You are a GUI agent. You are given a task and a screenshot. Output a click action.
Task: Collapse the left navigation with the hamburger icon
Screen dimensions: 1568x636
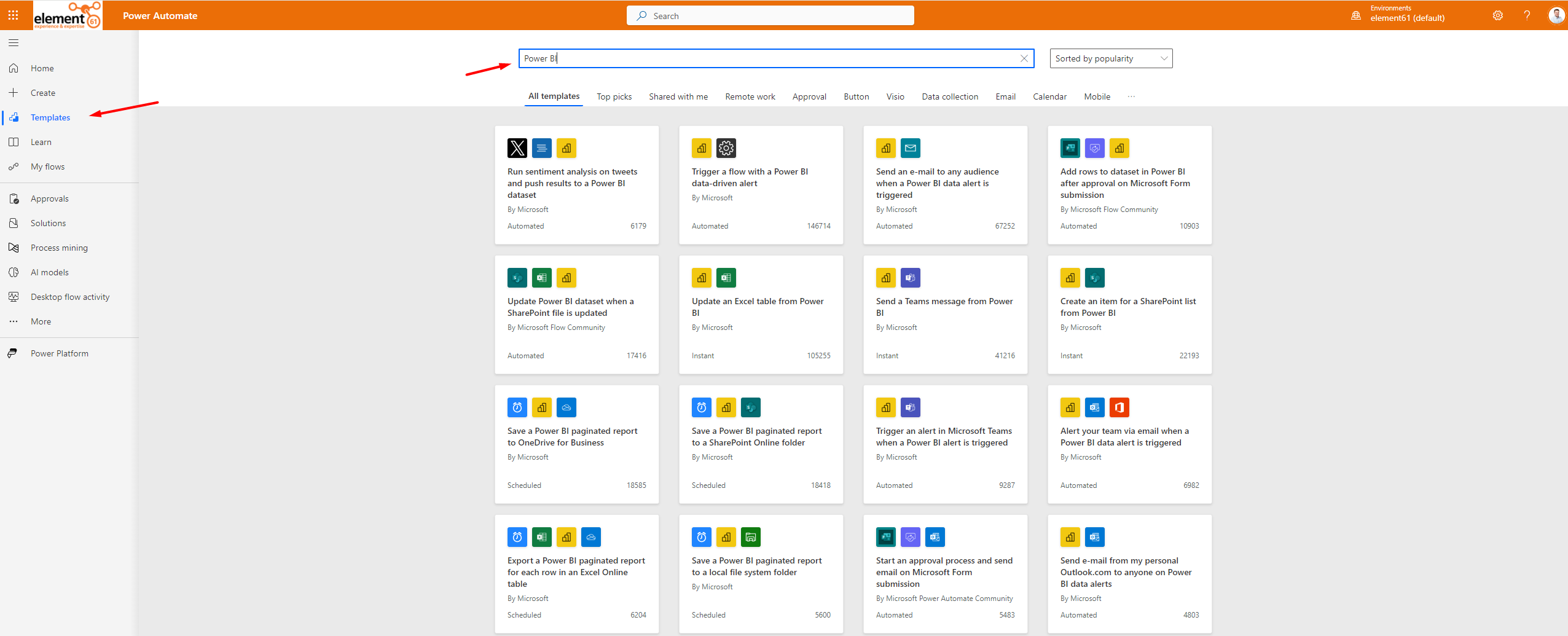click(x=13, y=42)
